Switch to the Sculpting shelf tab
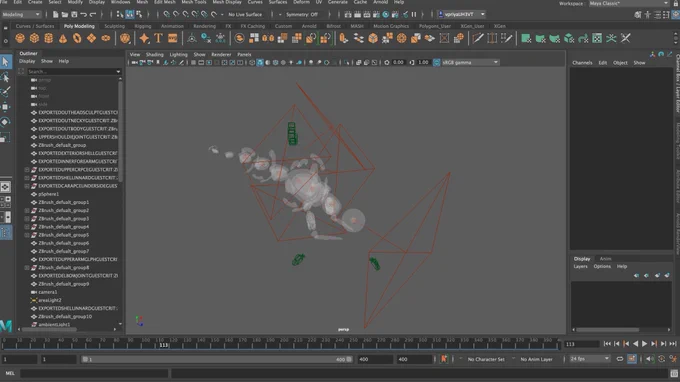Viewport: 680px width, 382px height. point(114,26)
